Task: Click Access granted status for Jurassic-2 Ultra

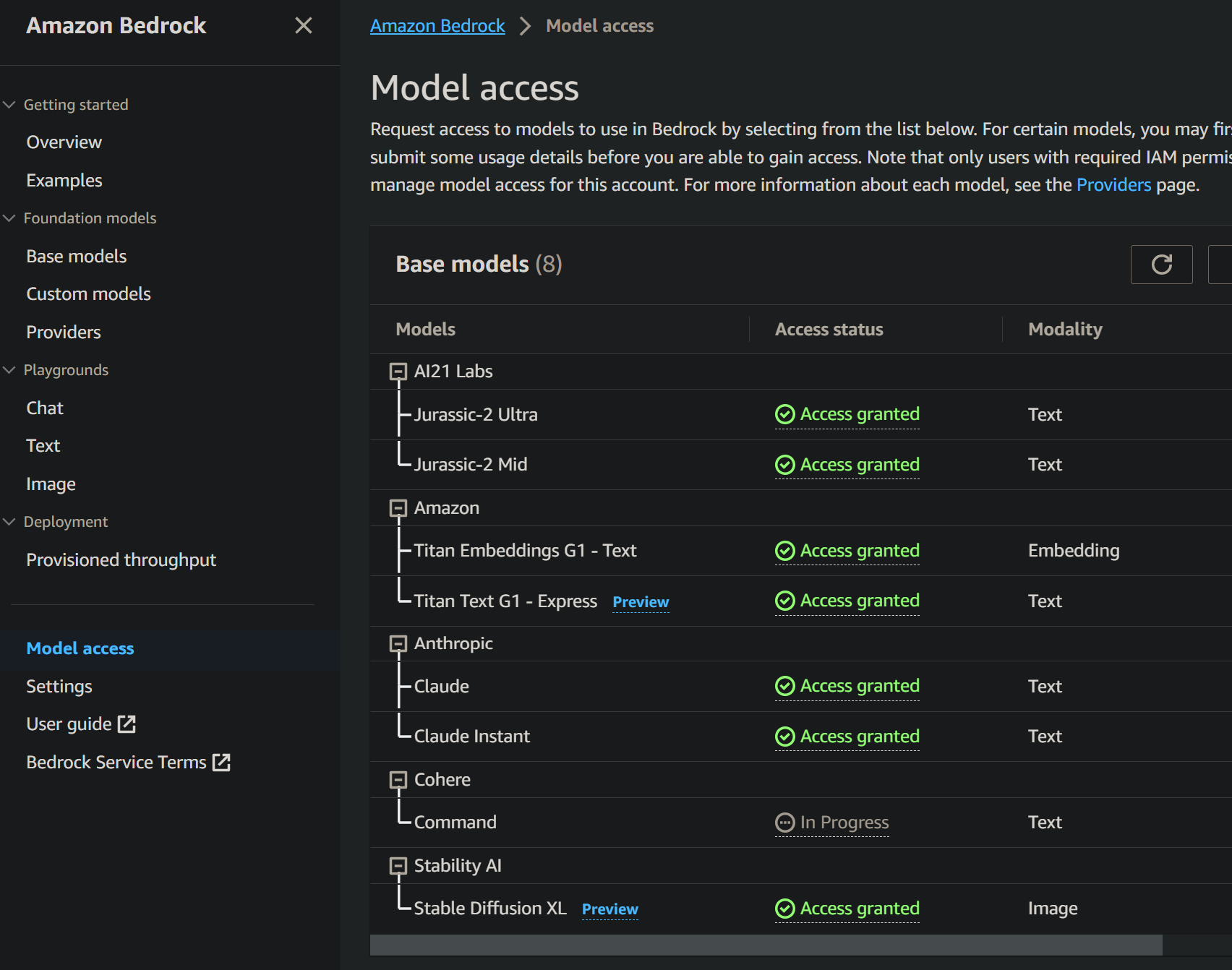Action: pyautogui.click(x=847, y=414)
